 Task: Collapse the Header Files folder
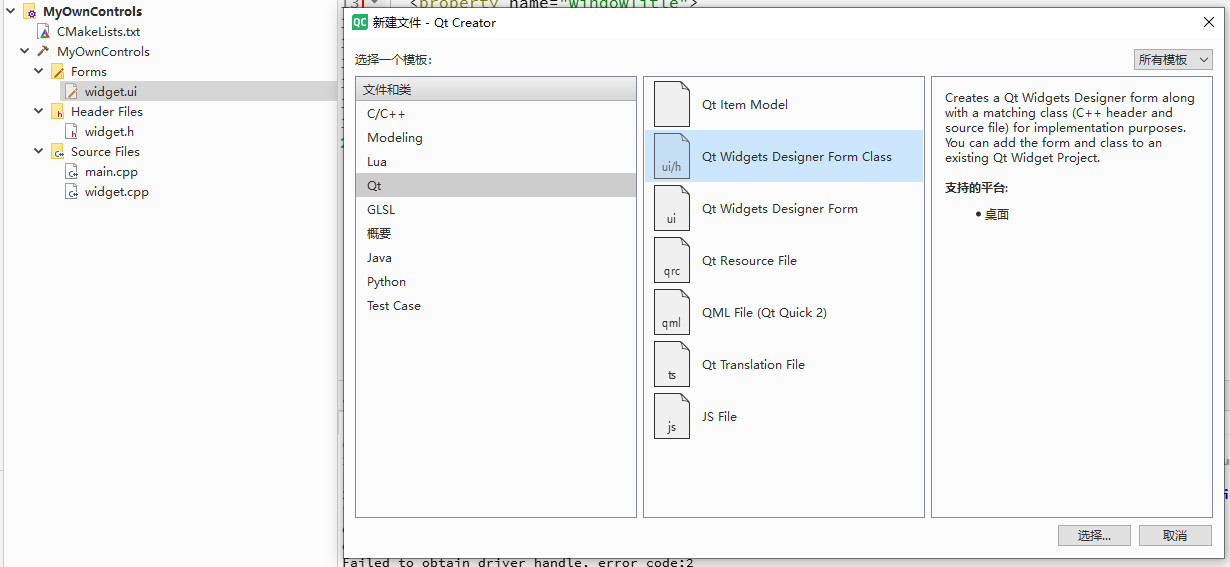click(39, 111)
